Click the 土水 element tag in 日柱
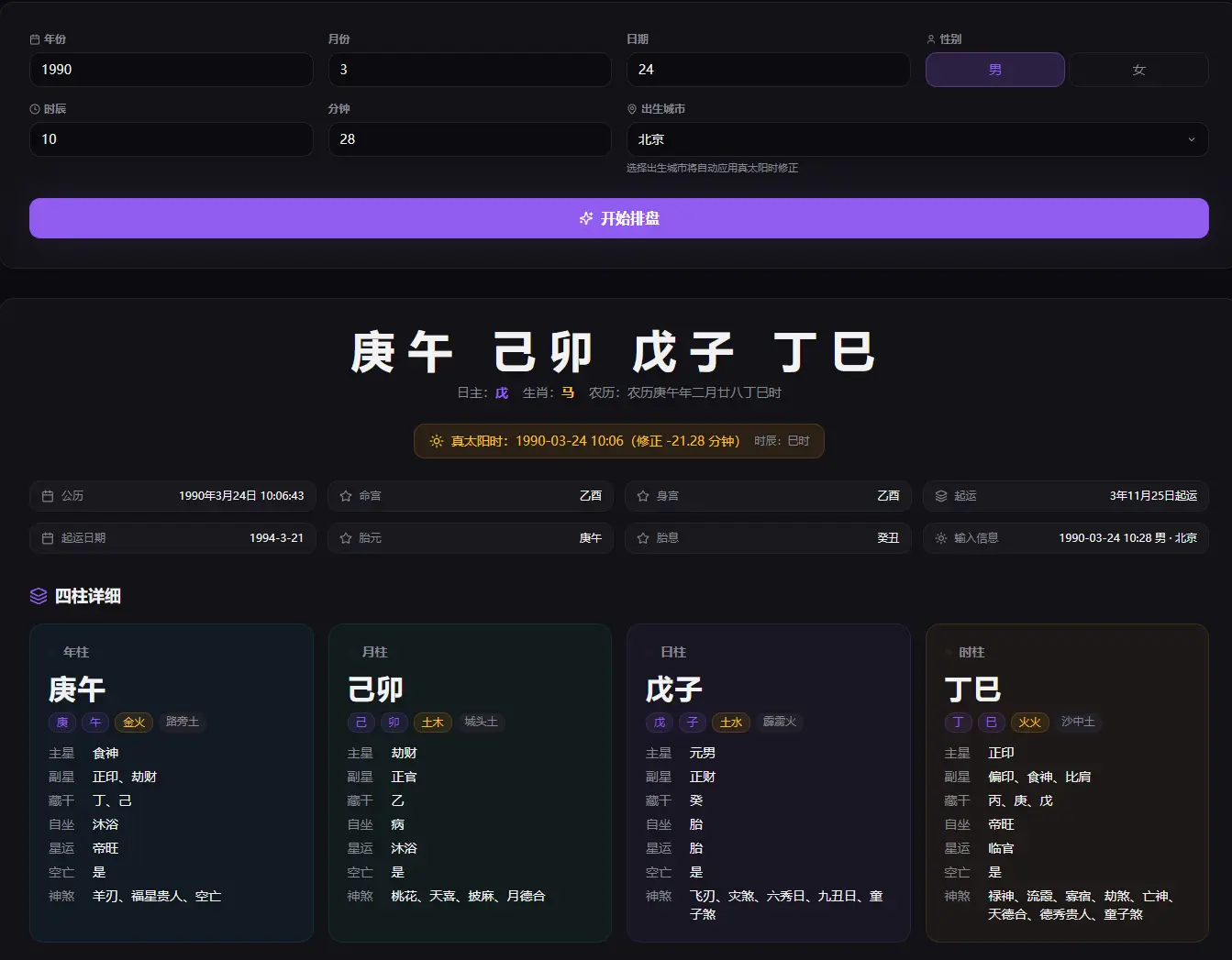The image size is (1232, 960). pos(731,723)
